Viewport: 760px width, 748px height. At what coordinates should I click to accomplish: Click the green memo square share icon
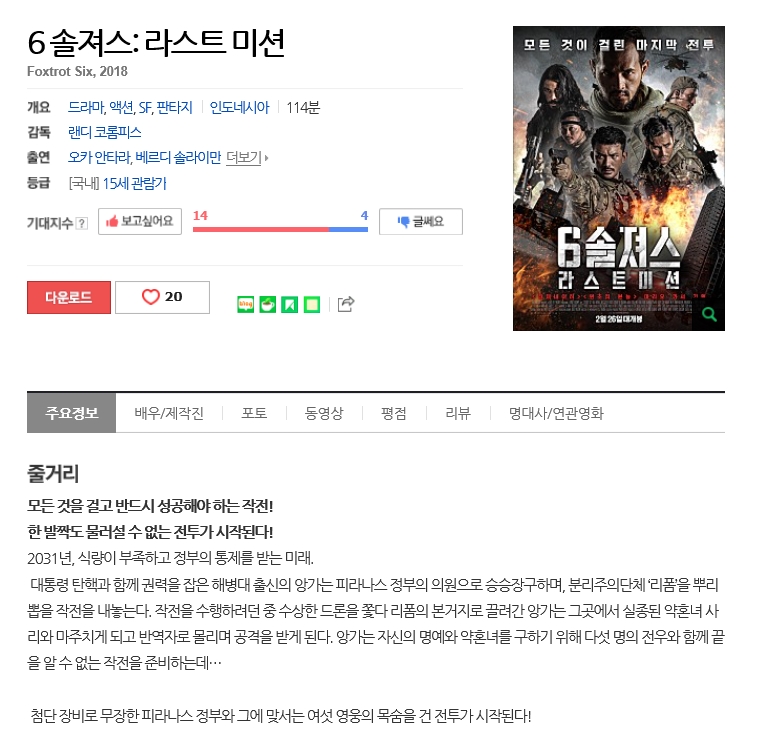[x=312, y=304]
